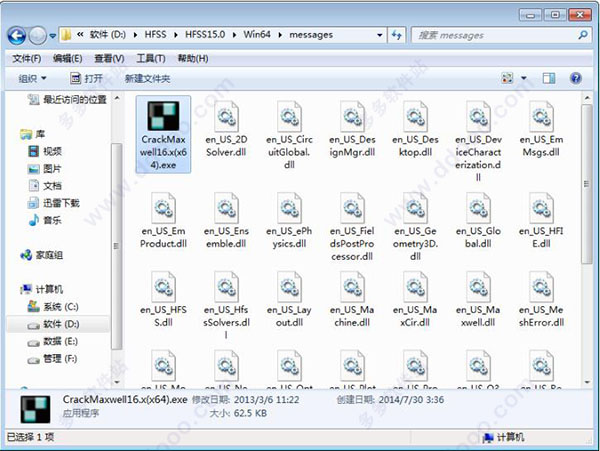Select 文档 library in sidebar
The image size is (600, 451).
(x=44, y=186)
